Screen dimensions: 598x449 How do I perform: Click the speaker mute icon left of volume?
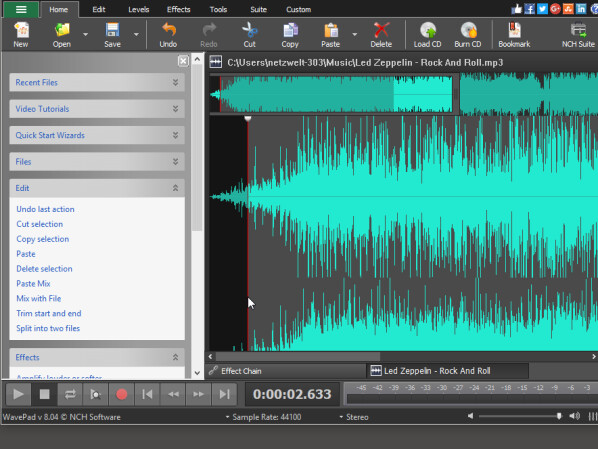tap(471, 416)
